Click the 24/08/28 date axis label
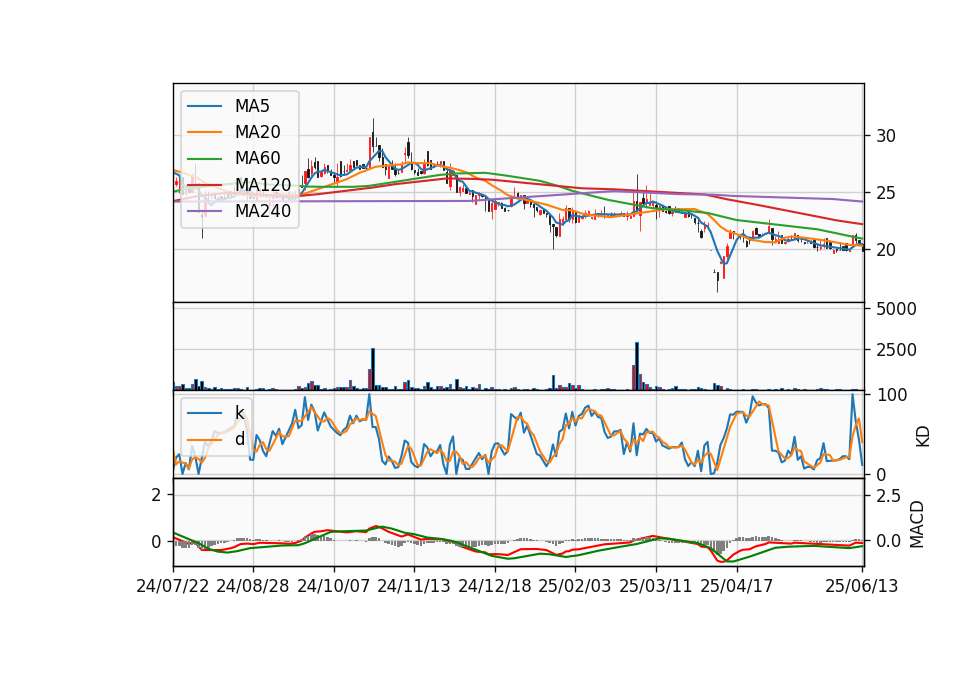The image size is (960, 690). [253, 586]
